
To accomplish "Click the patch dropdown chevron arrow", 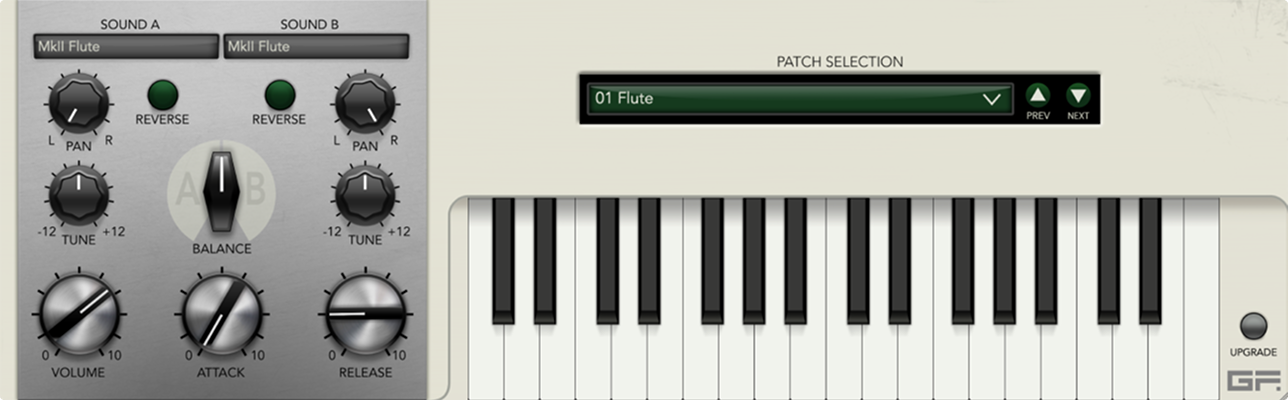I will point(991,99).
